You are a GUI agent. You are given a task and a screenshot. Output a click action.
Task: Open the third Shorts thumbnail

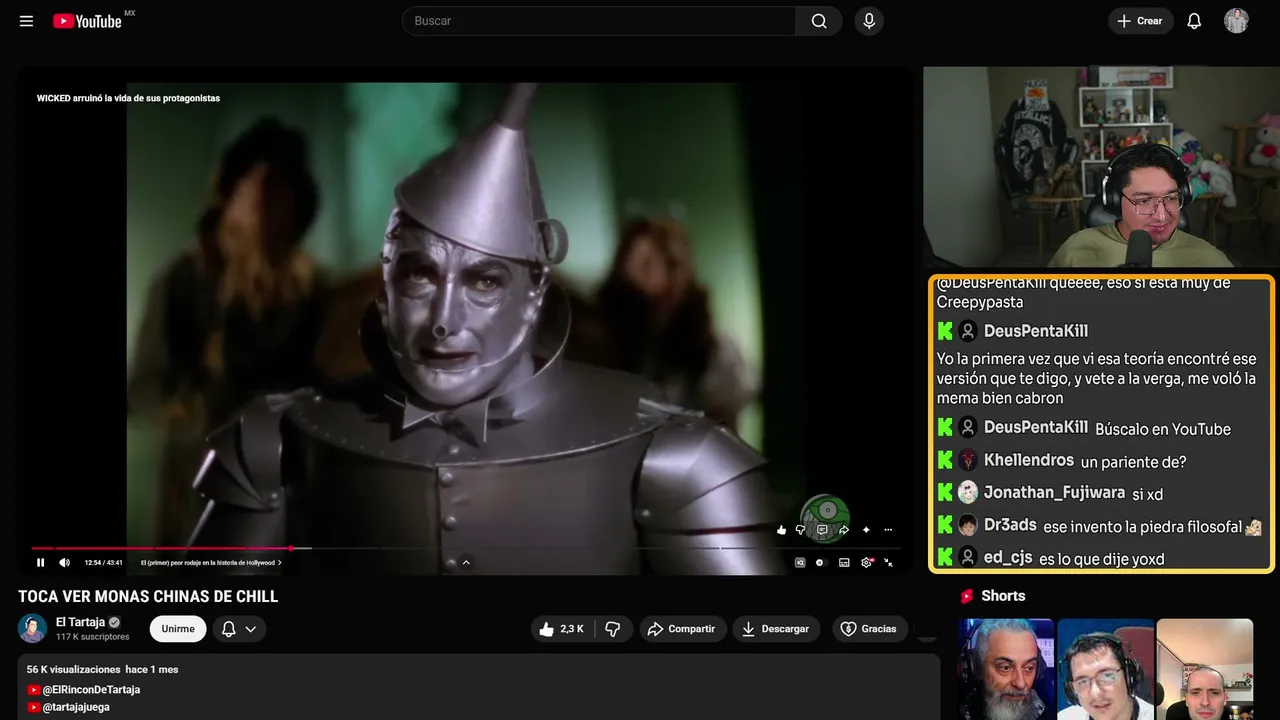click(x=1204, y=669)
